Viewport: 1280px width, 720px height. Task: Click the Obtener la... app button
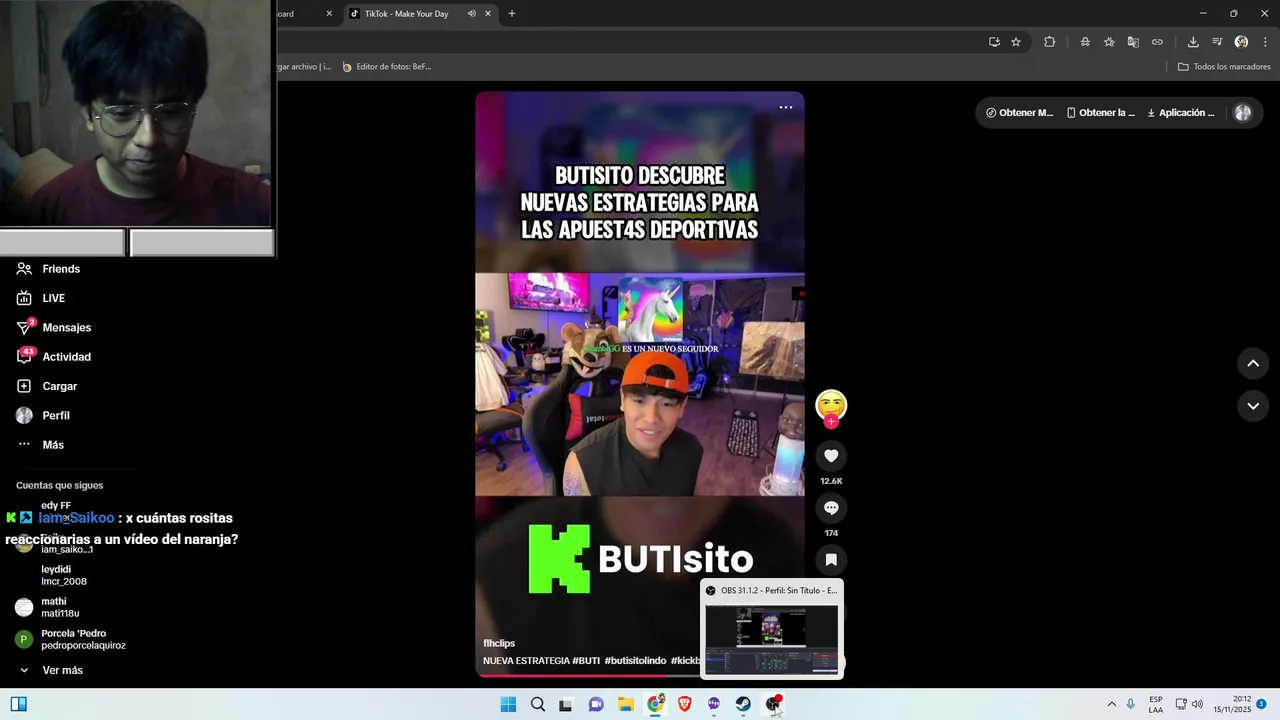click(x=1100, y=113)
